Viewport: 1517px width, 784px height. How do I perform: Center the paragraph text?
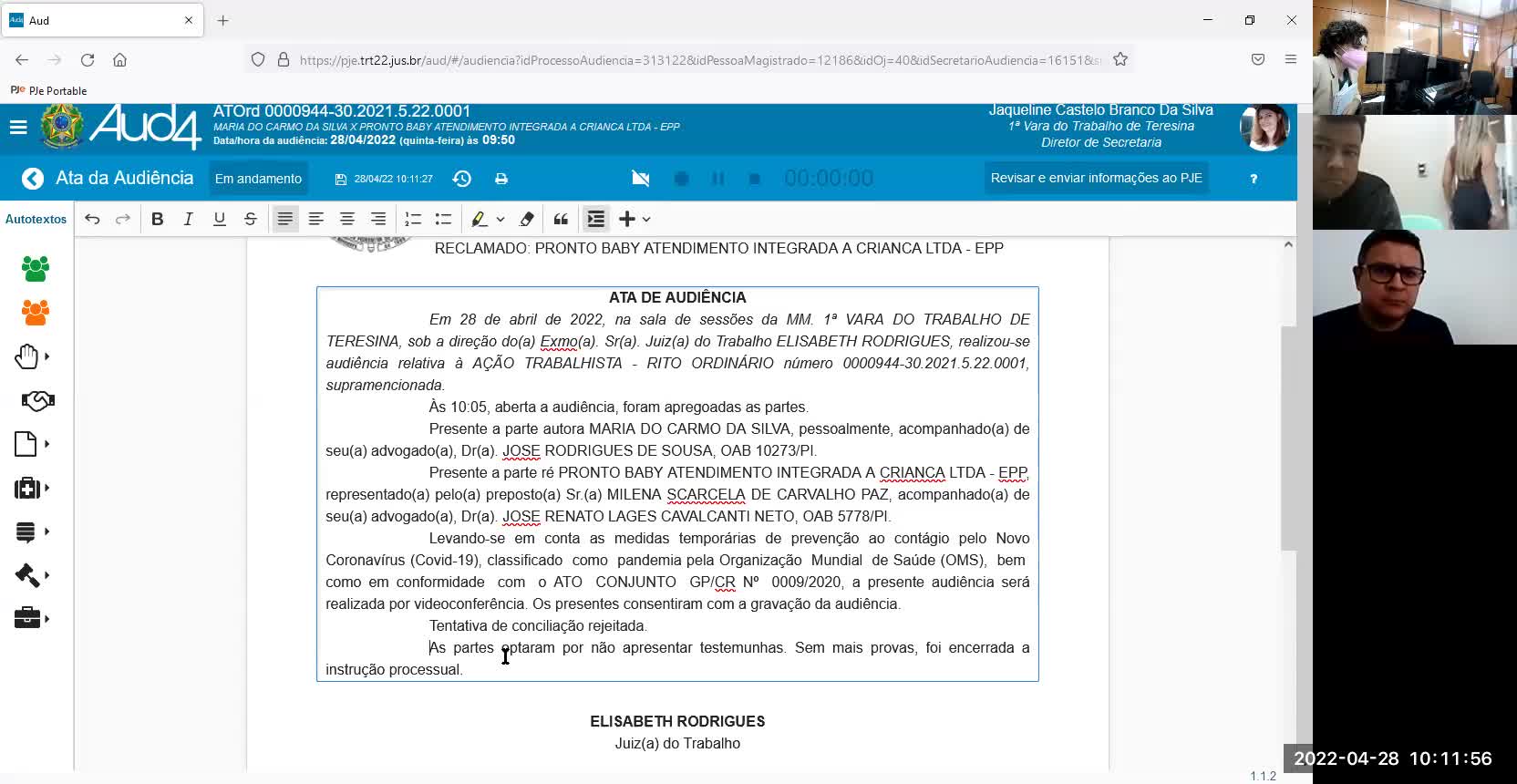click(x=347, y=219)
